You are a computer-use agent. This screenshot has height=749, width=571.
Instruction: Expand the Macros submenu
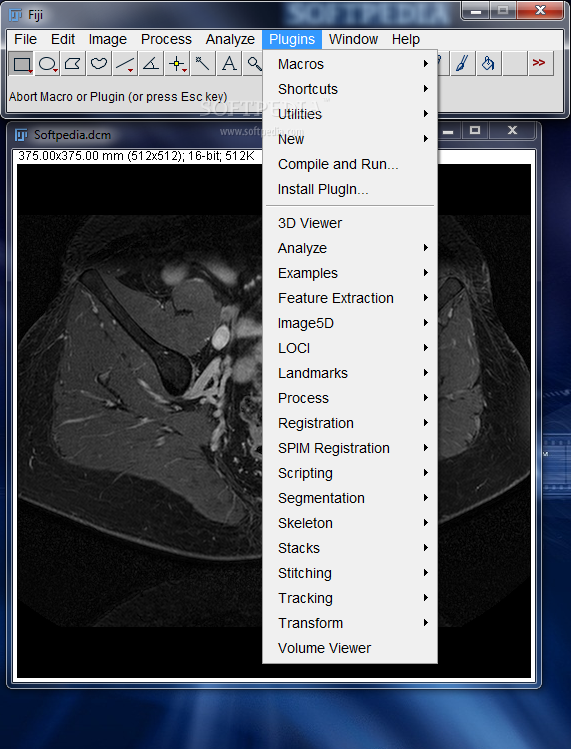350,64
